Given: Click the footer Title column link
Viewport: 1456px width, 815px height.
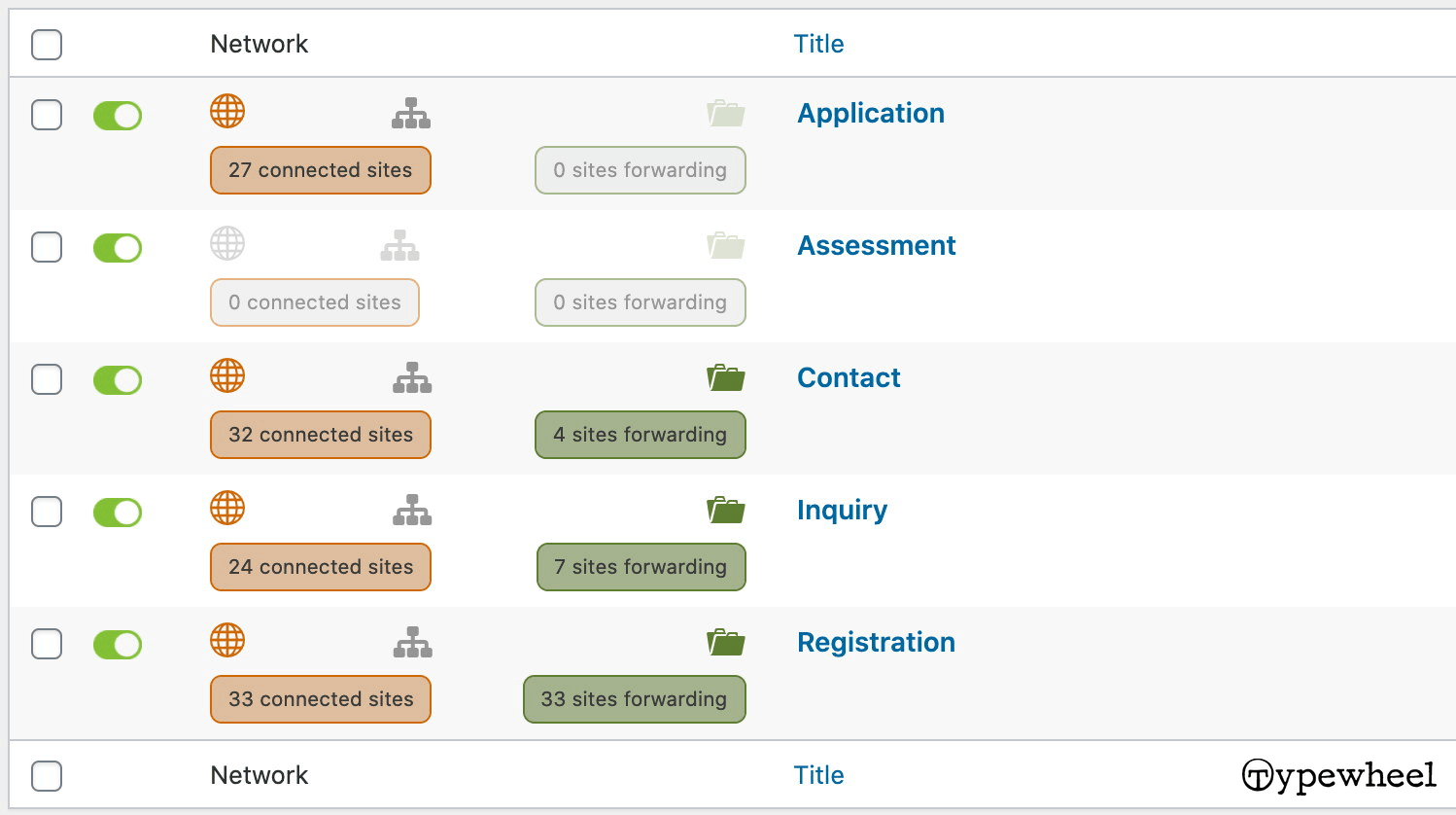Looking at the screenshot, I should tap(818, 775).
